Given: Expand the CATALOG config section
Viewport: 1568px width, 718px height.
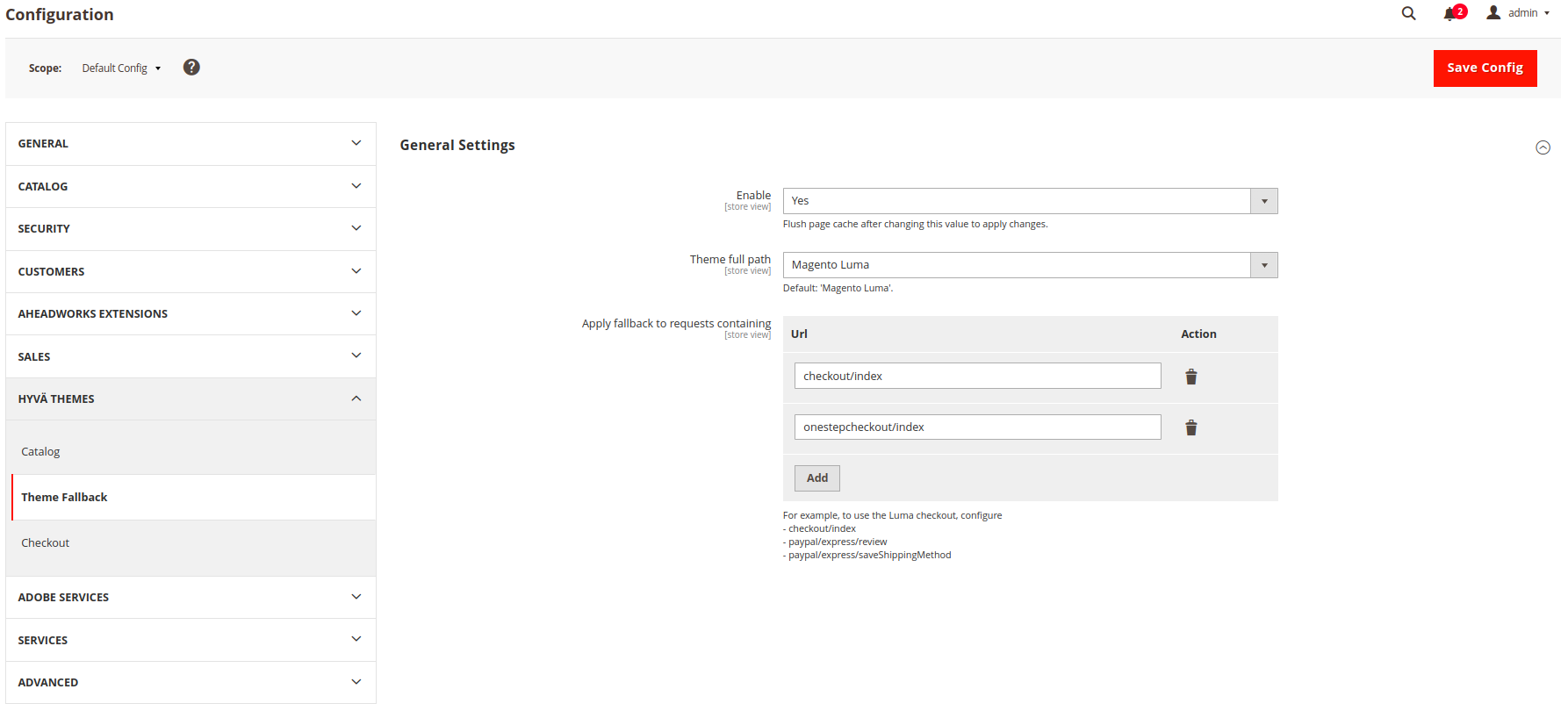Looking at the screenshot, I should coord(191,186).
